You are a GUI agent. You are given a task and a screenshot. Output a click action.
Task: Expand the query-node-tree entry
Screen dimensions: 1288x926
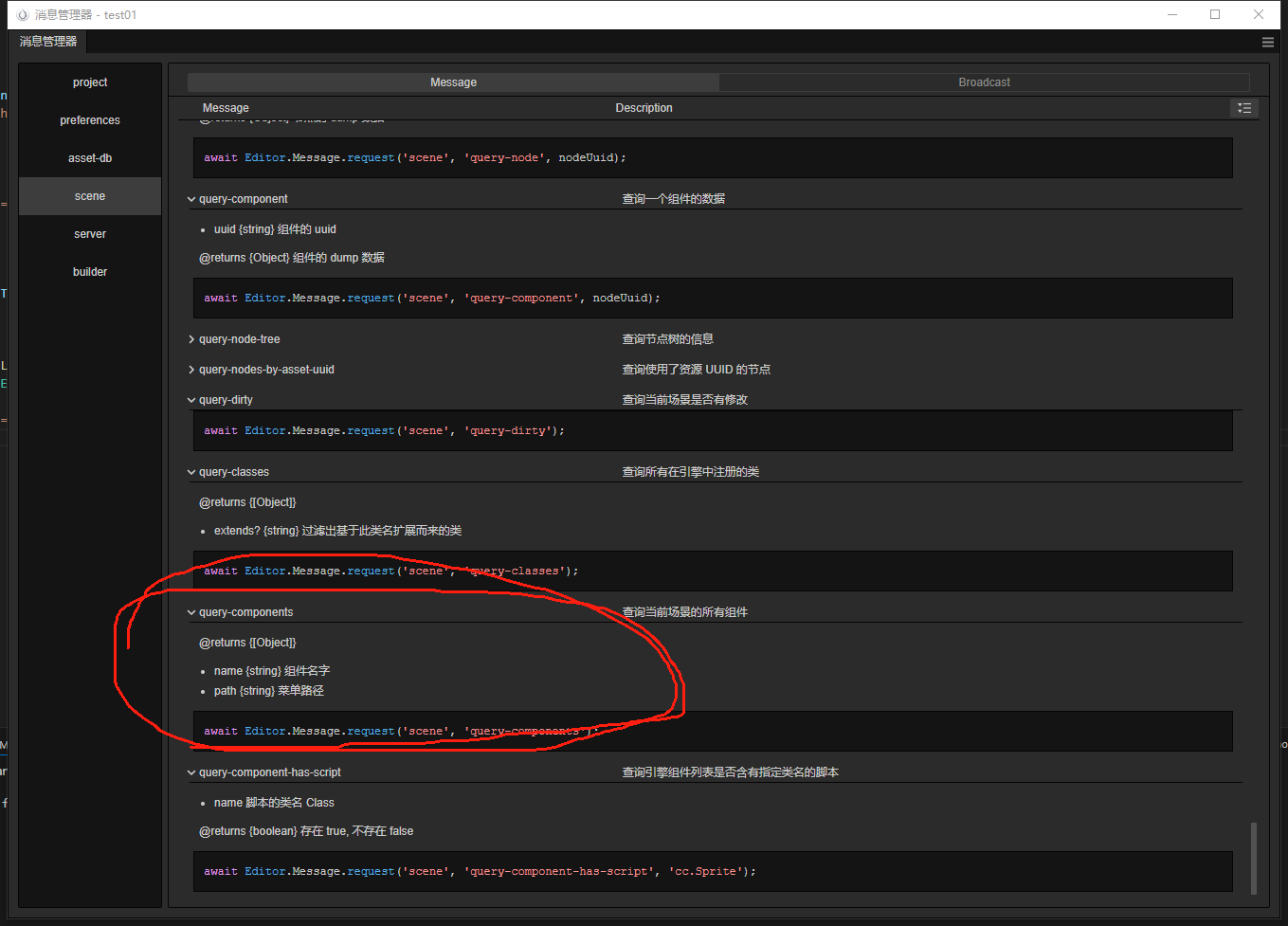pyautogui.click(x=191, y=339)
